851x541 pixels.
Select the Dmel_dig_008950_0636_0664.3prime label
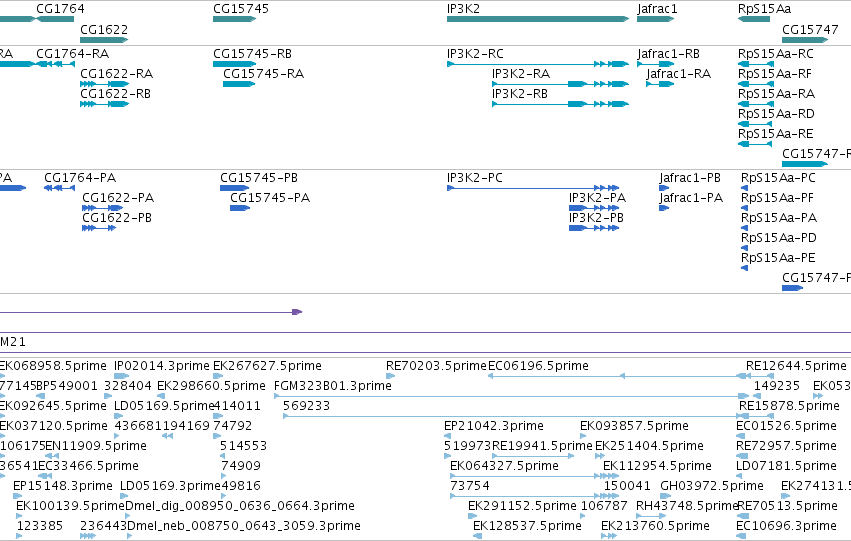pyautogui.click(x=240, y=506)
